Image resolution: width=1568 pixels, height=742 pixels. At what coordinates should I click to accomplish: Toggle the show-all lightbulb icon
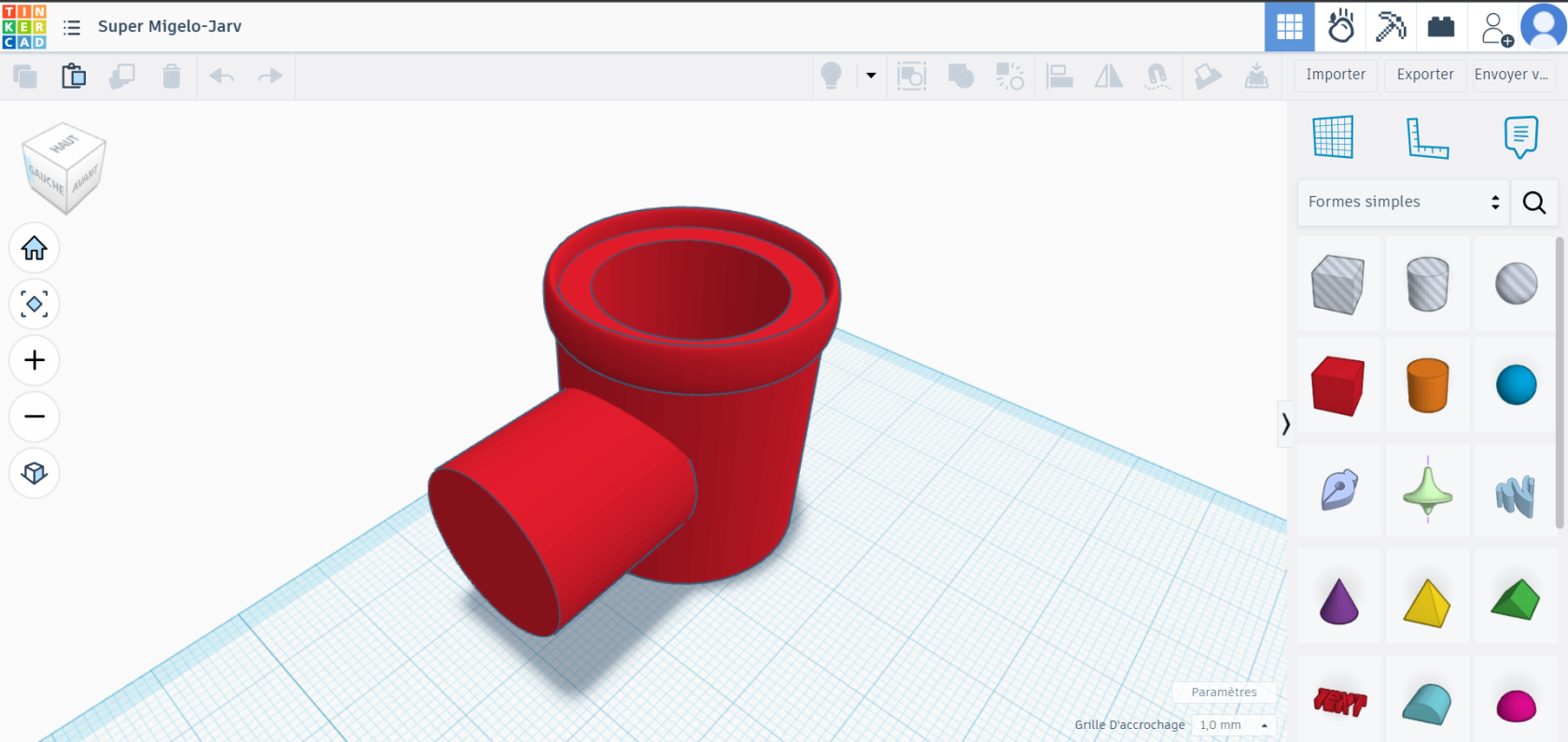831,76
